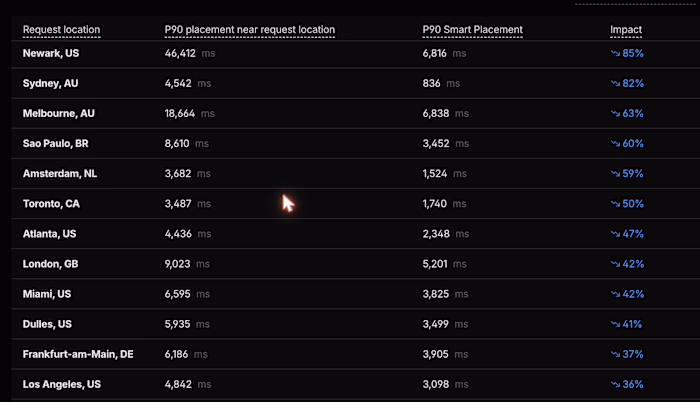The height and width of the screenshot is (402, 700).
Task: Click P90 placement near request location header
Action: tap(250, 29)
